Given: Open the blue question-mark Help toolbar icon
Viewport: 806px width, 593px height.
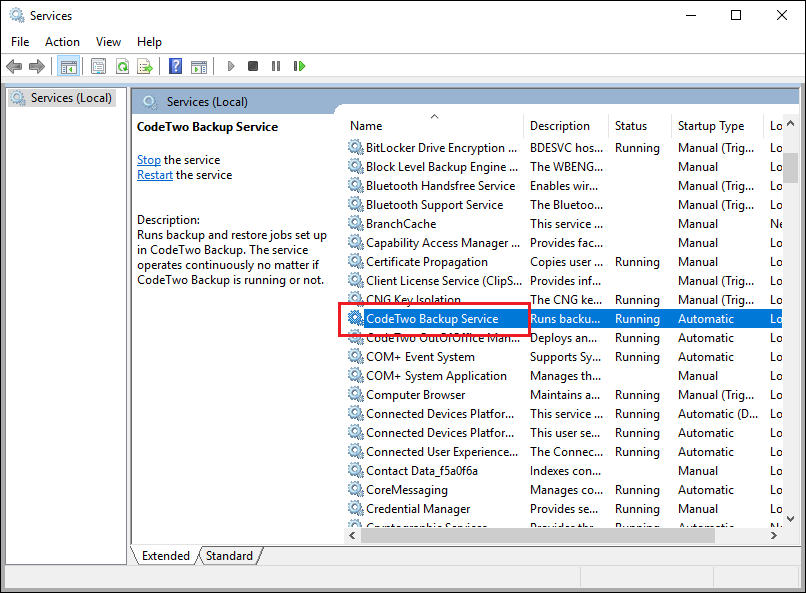Looking at the screenshot, I should (175, 66).
